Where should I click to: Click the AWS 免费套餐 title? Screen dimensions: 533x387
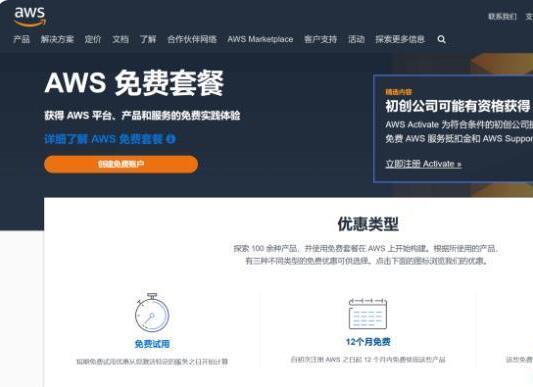(x=134, y=83)
